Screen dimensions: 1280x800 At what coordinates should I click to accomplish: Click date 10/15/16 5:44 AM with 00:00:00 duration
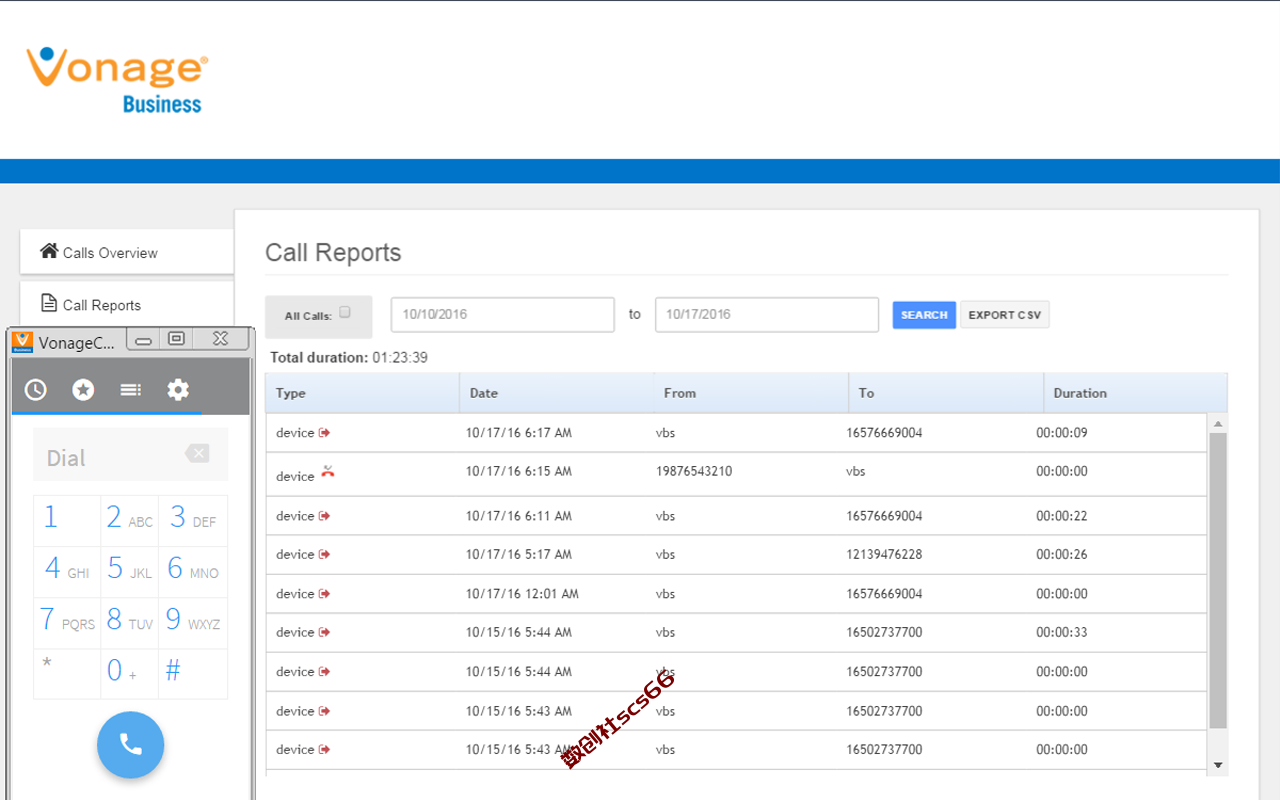(519, 672)
